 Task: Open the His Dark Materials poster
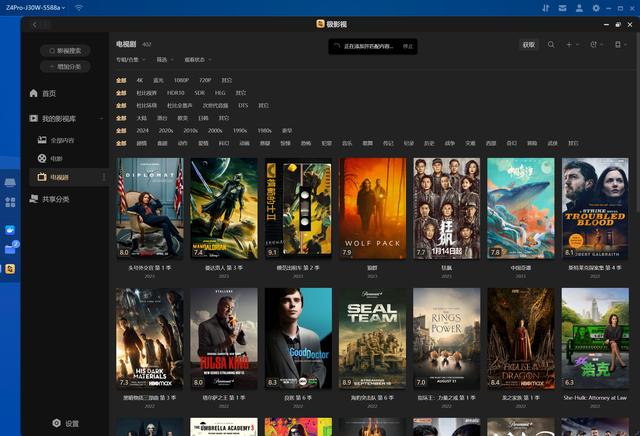coord(150,338)
